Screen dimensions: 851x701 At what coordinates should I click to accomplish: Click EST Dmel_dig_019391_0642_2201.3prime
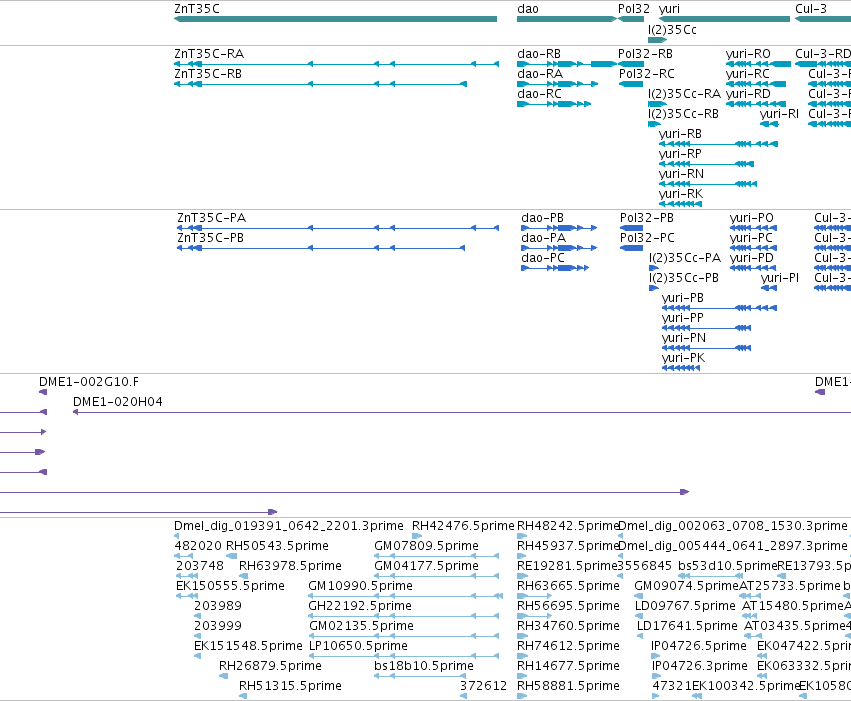pyautogui.click(x=176, y=536)
